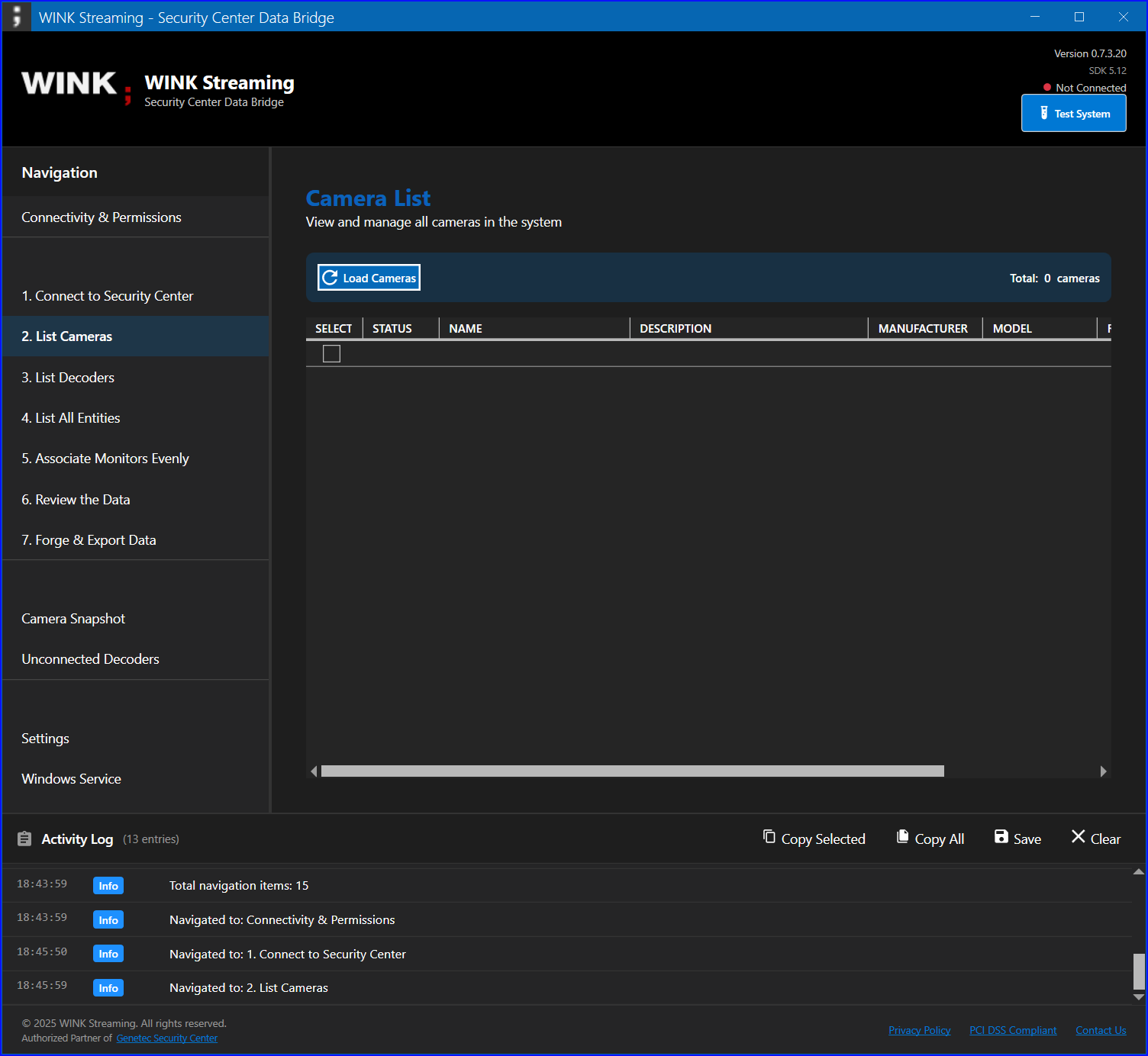Go to 1. Connect to Security Center

[136, 296]
